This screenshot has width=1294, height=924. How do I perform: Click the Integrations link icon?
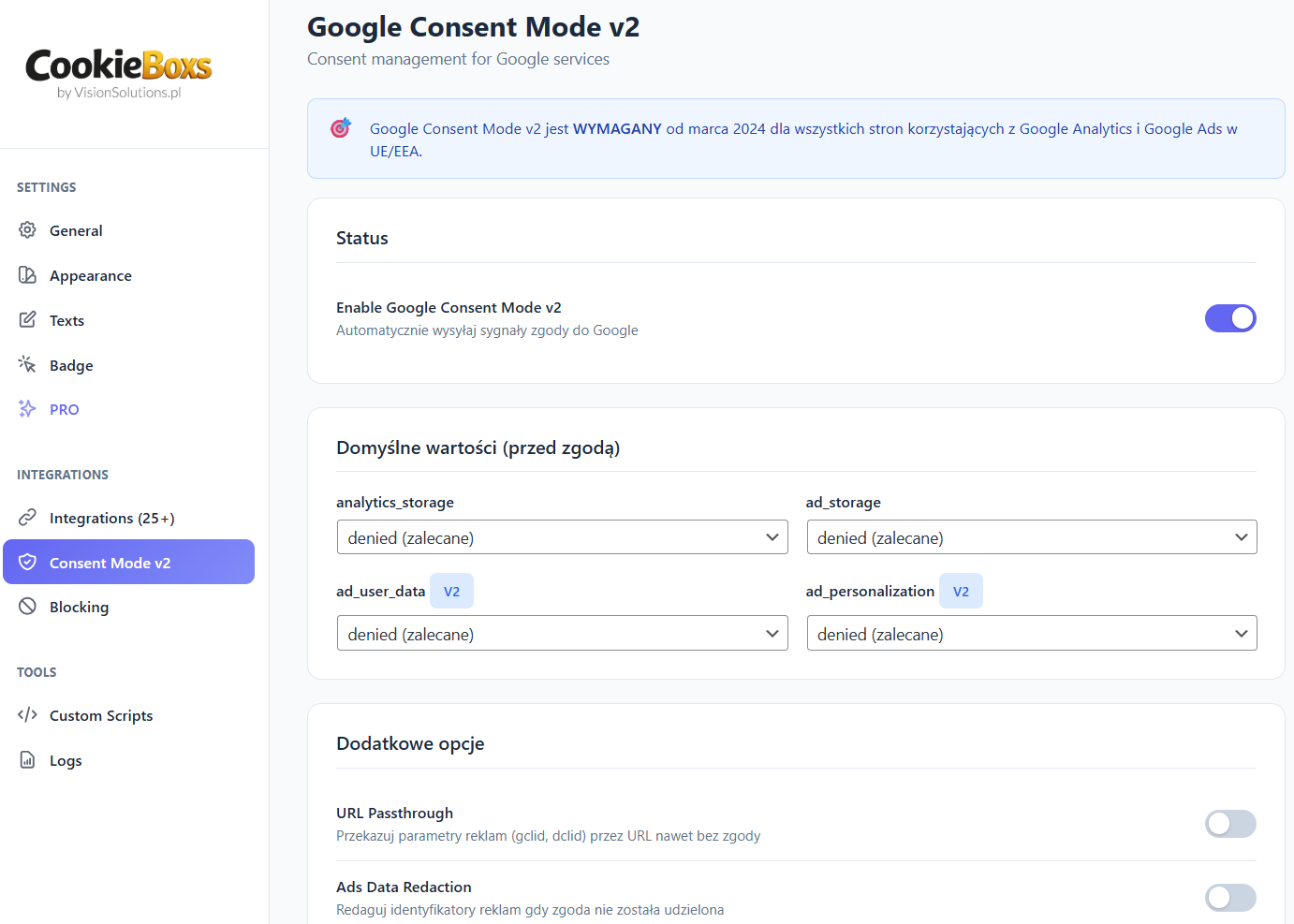tap(27, 517)
